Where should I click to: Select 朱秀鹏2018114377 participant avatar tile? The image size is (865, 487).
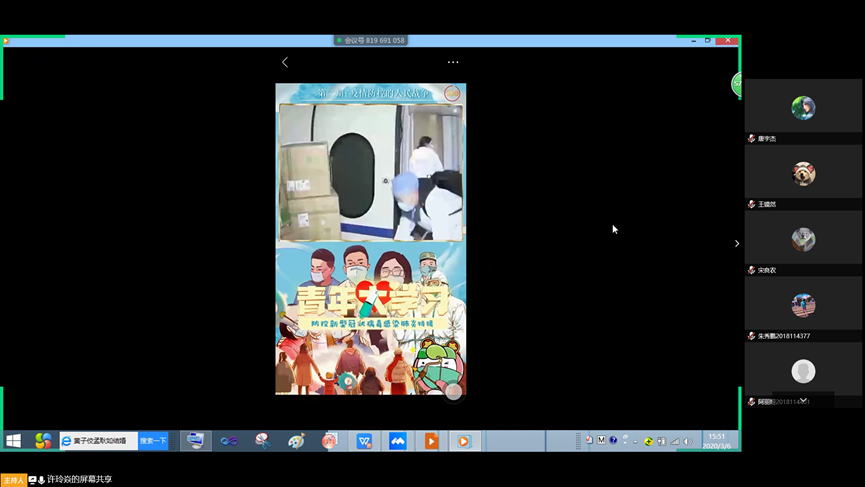point(803,305)
